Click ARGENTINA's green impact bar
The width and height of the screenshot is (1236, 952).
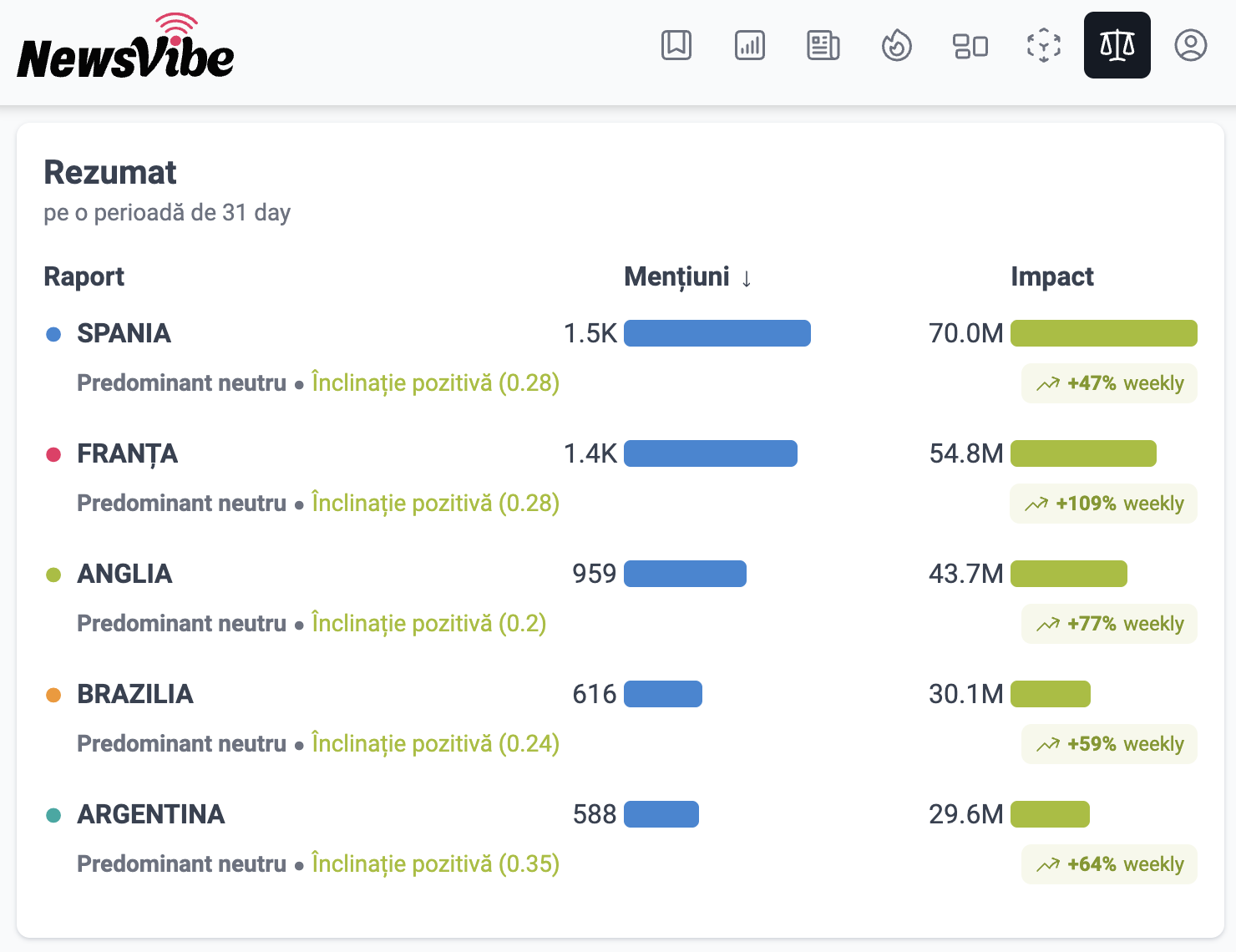[x=1050, y=814]
